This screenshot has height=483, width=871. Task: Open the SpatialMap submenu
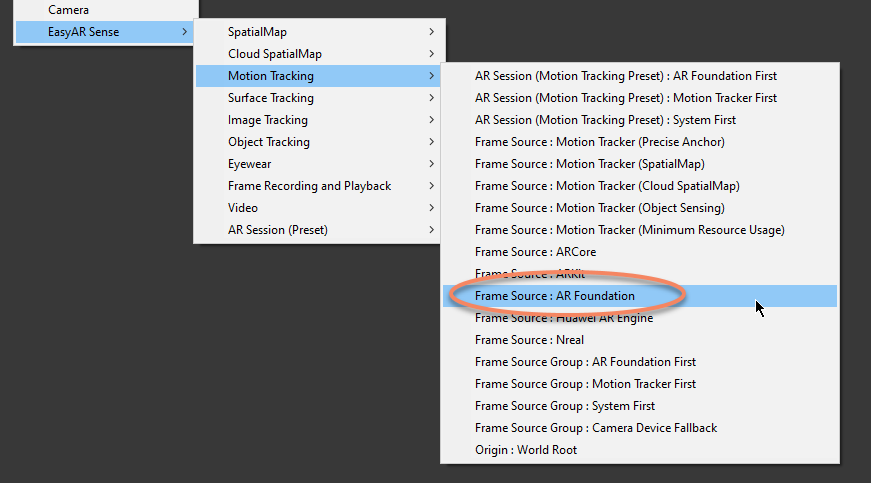coord(319,32)
